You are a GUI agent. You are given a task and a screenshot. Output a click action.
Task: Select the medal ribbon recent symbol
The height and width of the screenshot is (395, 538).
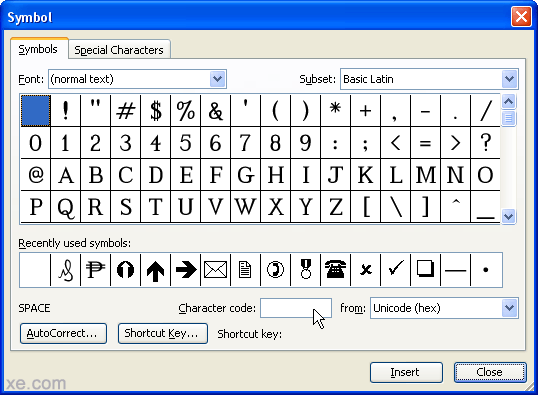pyautogui.click(x=305, y=270)
